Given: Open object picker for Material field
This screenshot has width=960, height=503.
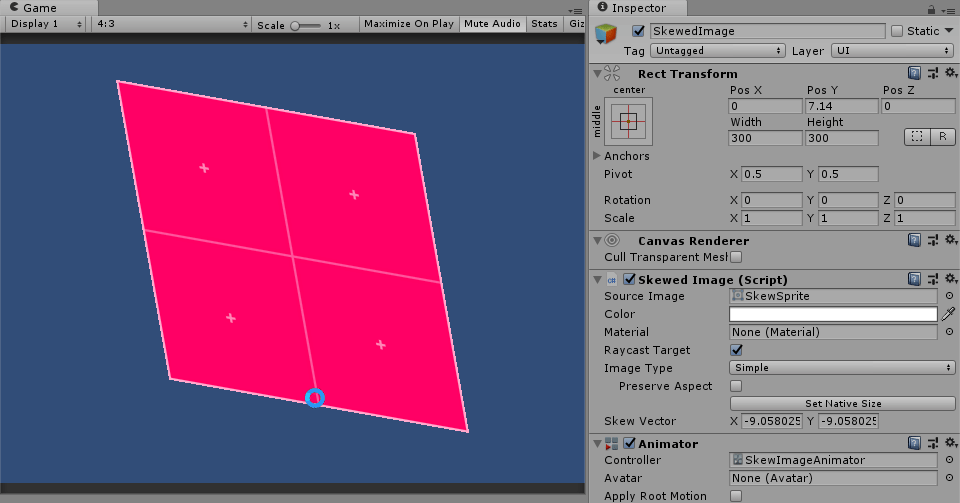Looking at the screenshot, I should click(949, 332).
